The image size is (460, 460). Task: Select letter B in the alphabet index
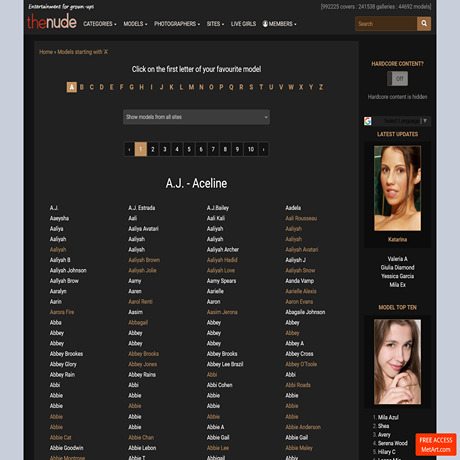pos(82,87)
